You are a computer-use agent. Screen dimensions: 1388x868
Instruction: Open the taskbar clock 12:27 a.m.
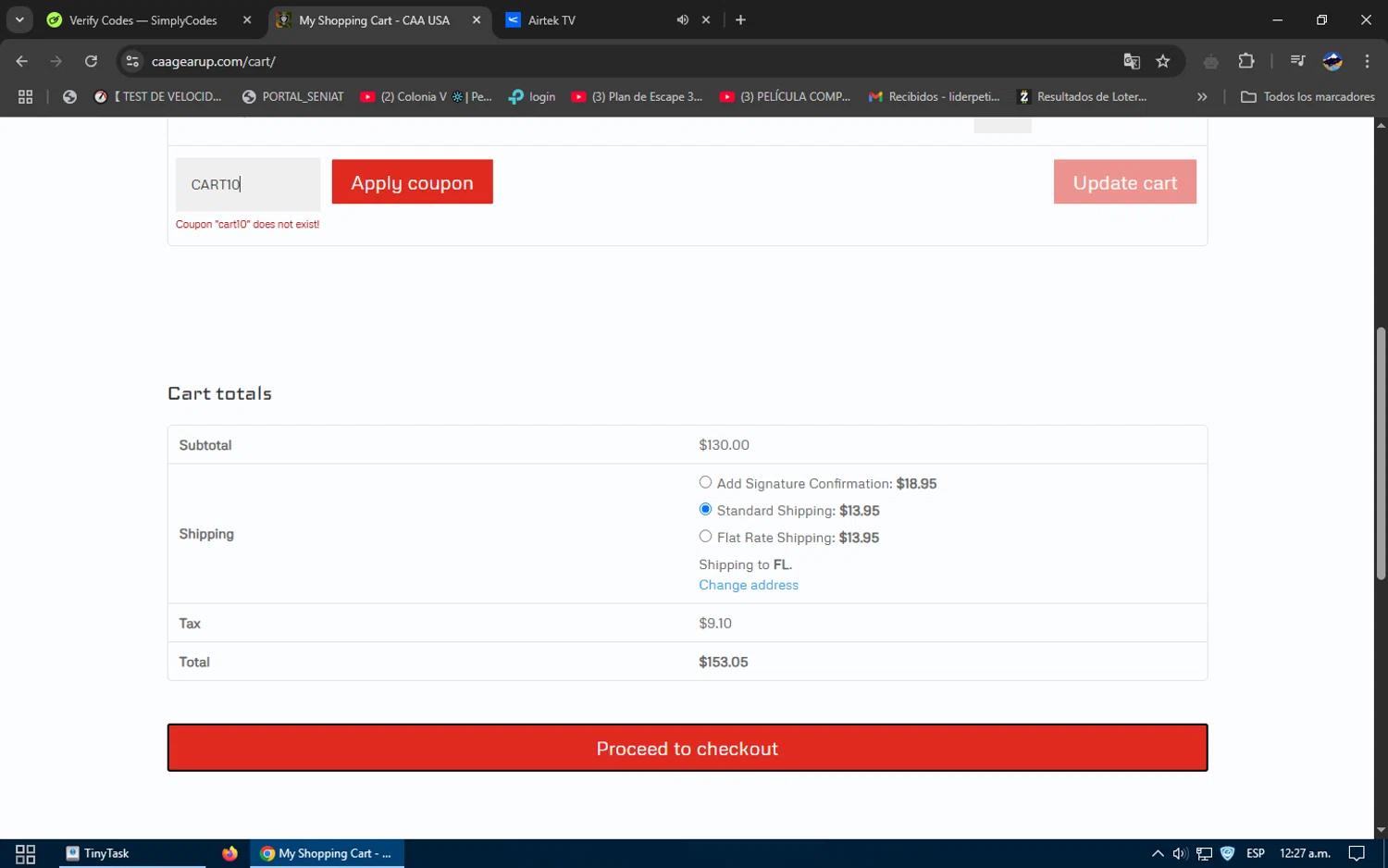point(1305,853)
